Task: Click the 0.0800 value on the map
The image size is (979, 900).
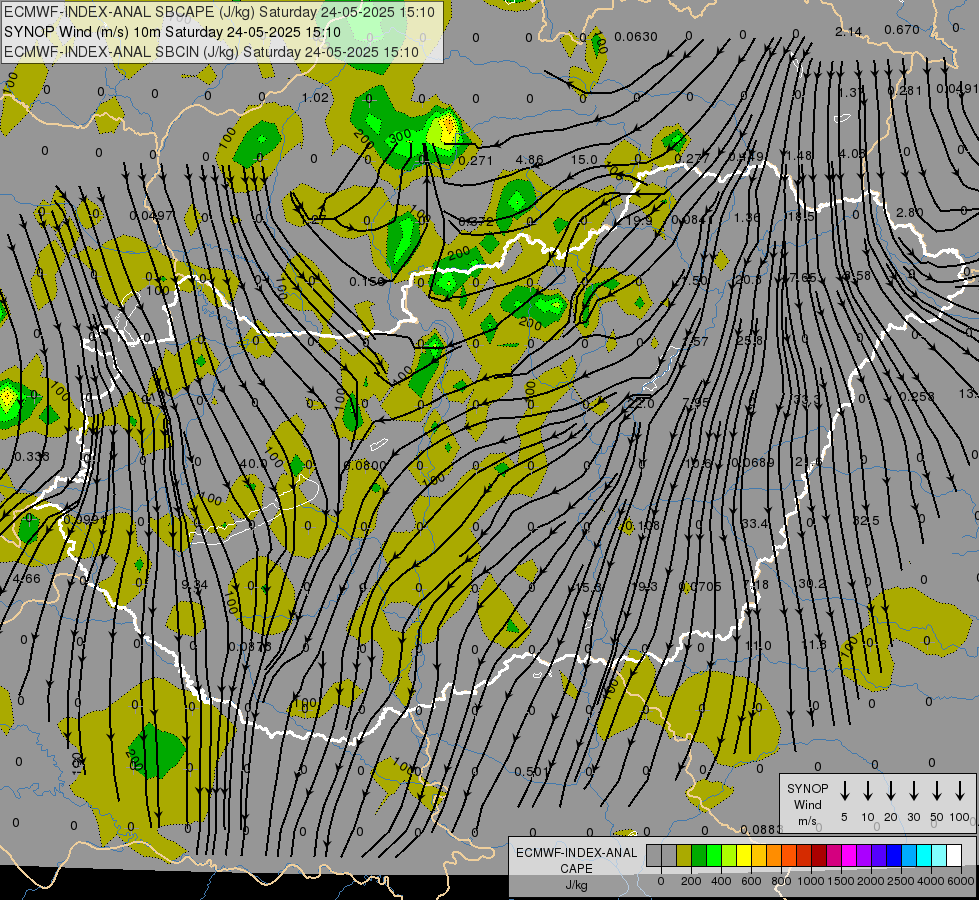Action: [365, 465]
